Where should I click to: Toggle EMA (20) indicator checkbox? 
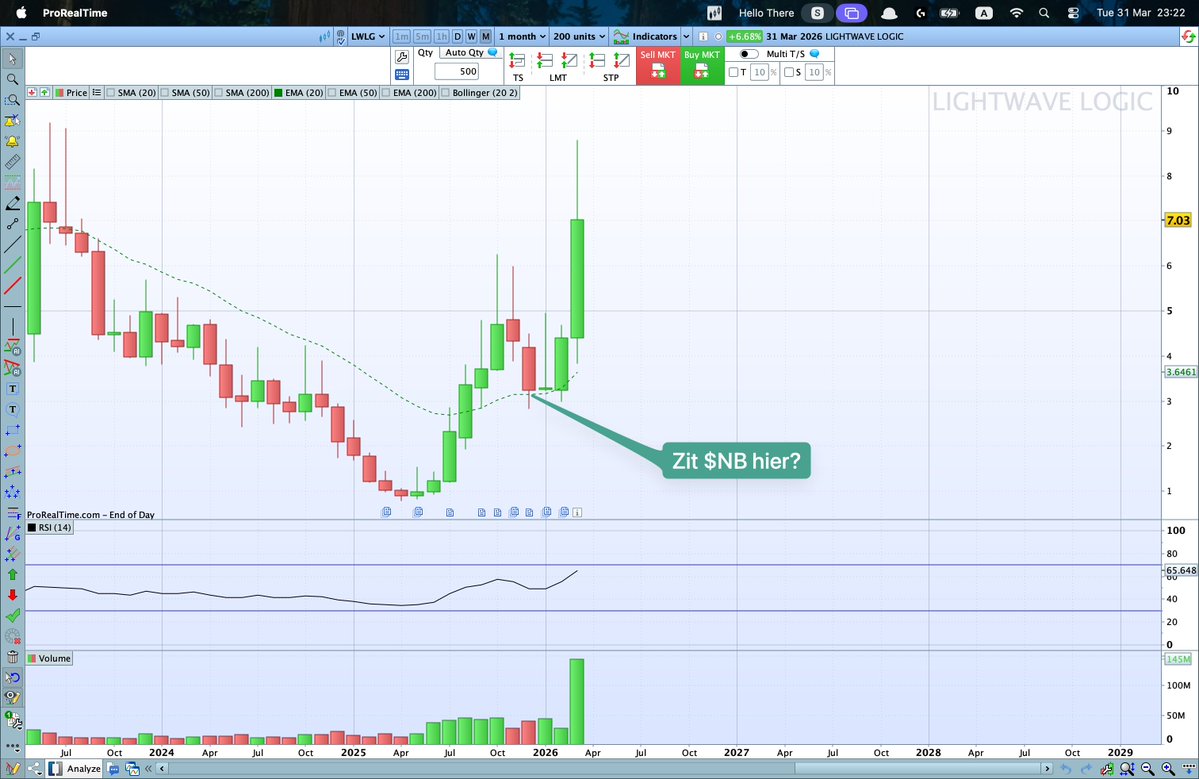coord(278,93)
